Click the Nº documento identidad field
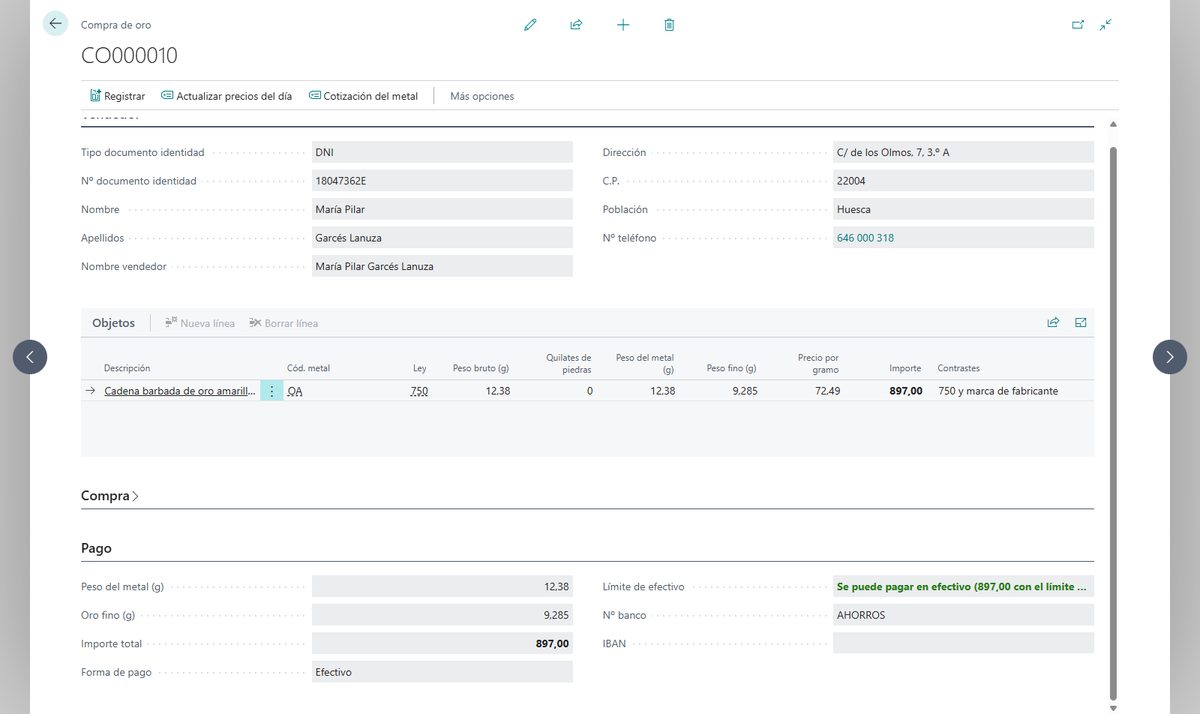Viewport: 1200px width, 714px height. (x=442, y=181)
